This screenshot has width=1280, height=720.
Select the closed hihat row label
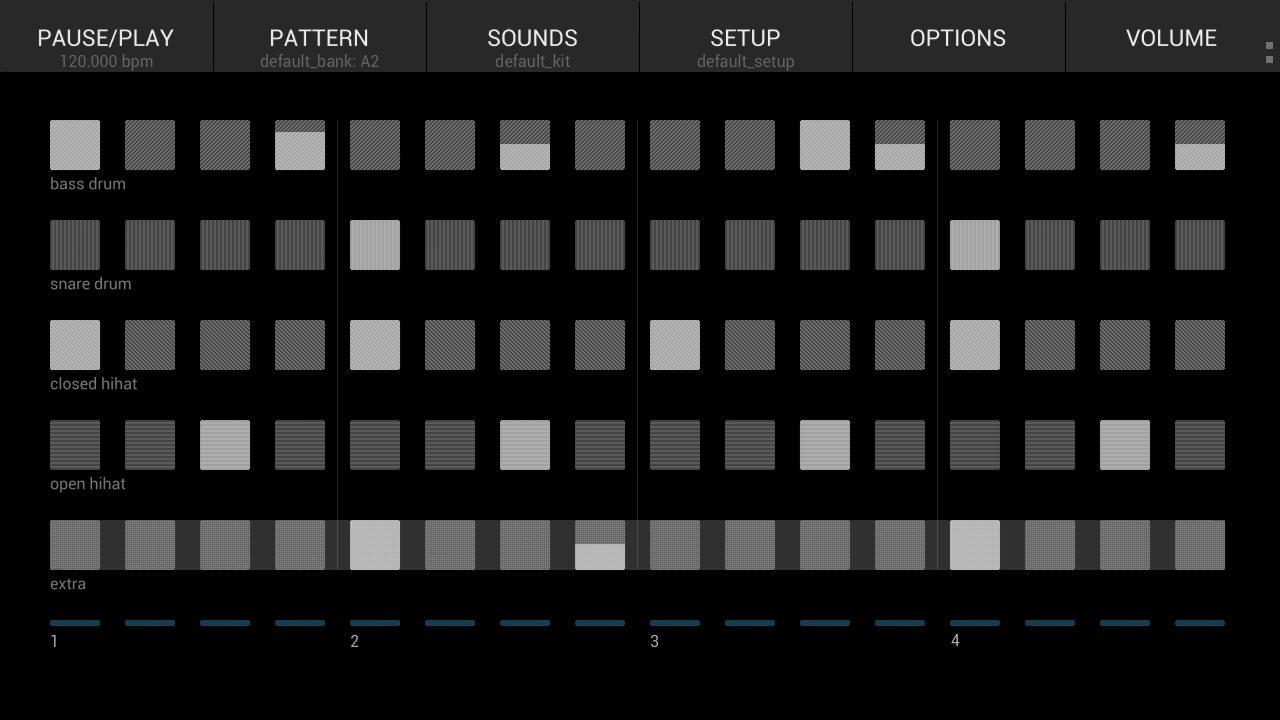coord(94,384)
